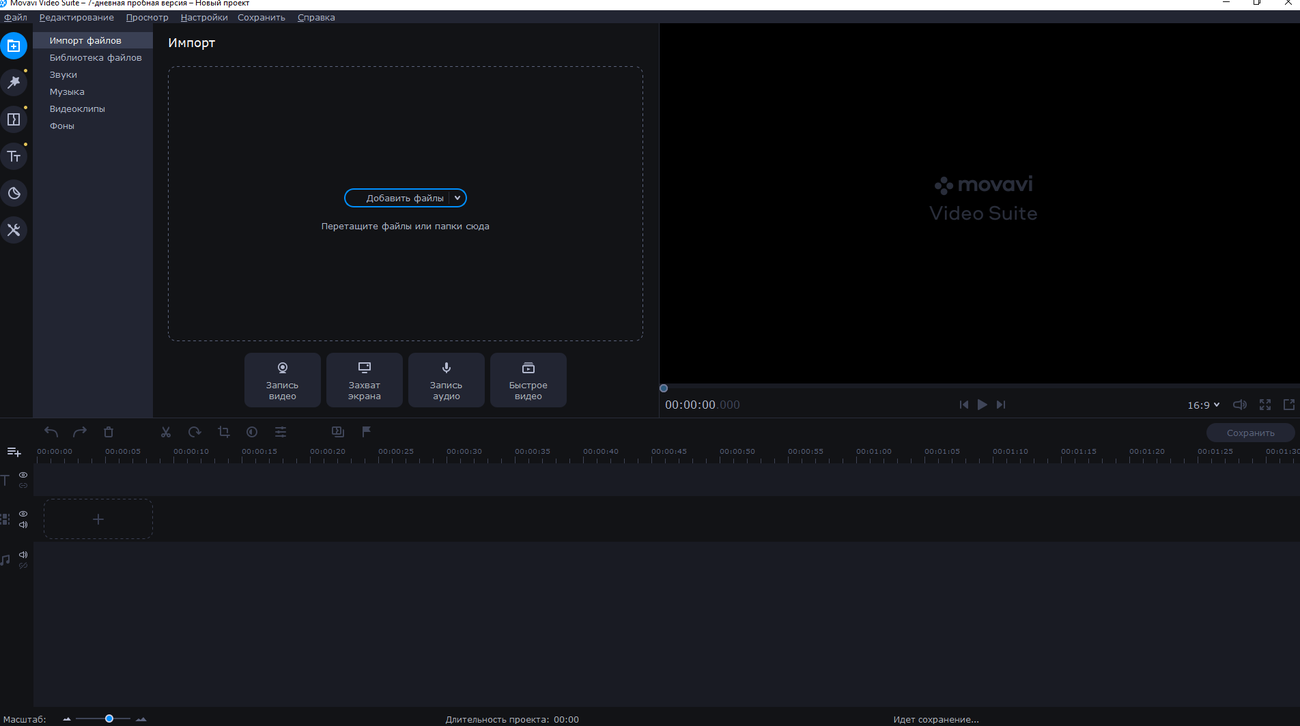Click the 00:00:00.000 timecode display
Viewport: 1300px width, 726px height.
(703, 405)
